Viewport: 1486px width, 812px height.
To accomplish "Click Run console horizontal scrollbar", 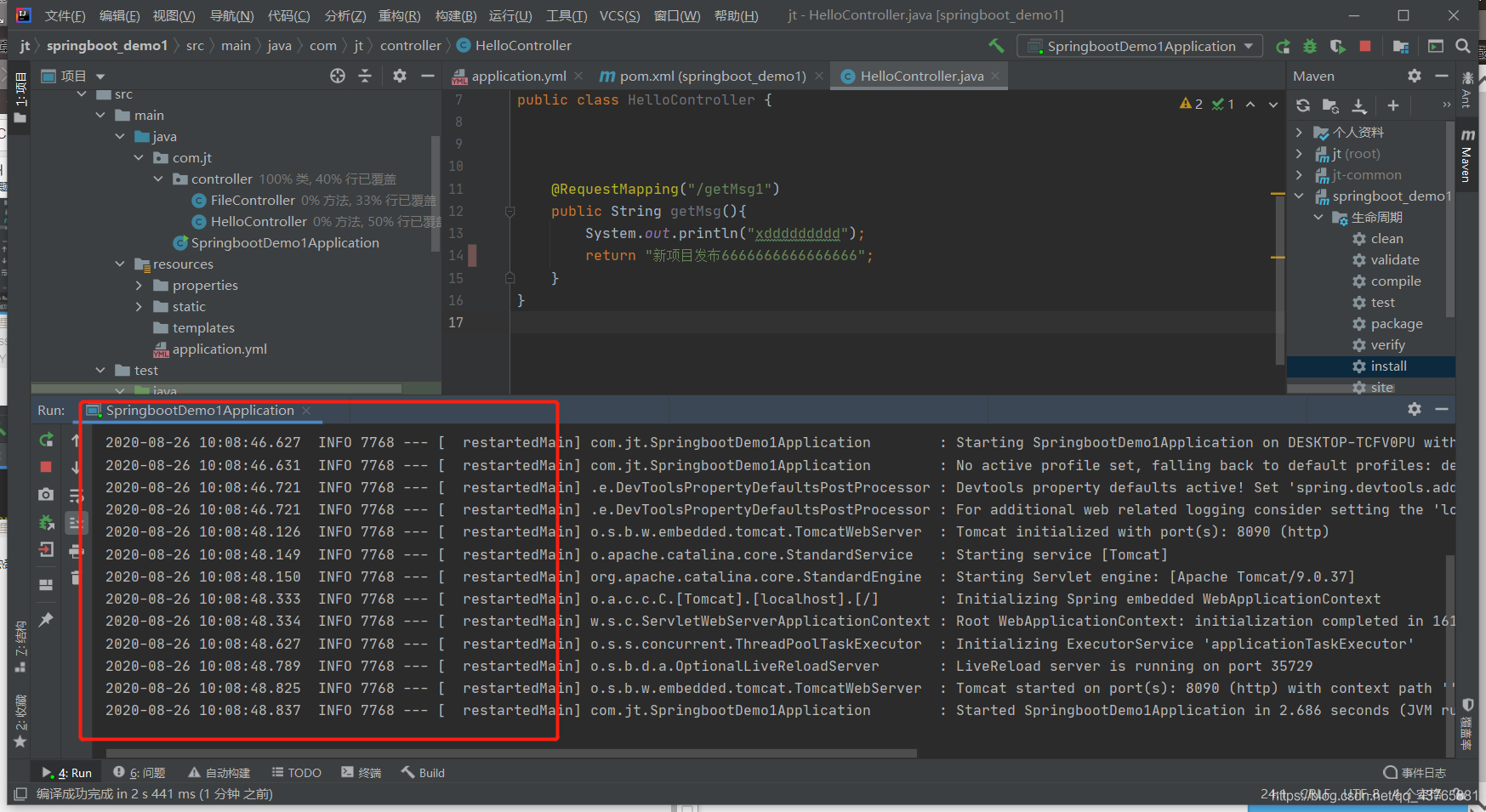I will coord(510,752).
